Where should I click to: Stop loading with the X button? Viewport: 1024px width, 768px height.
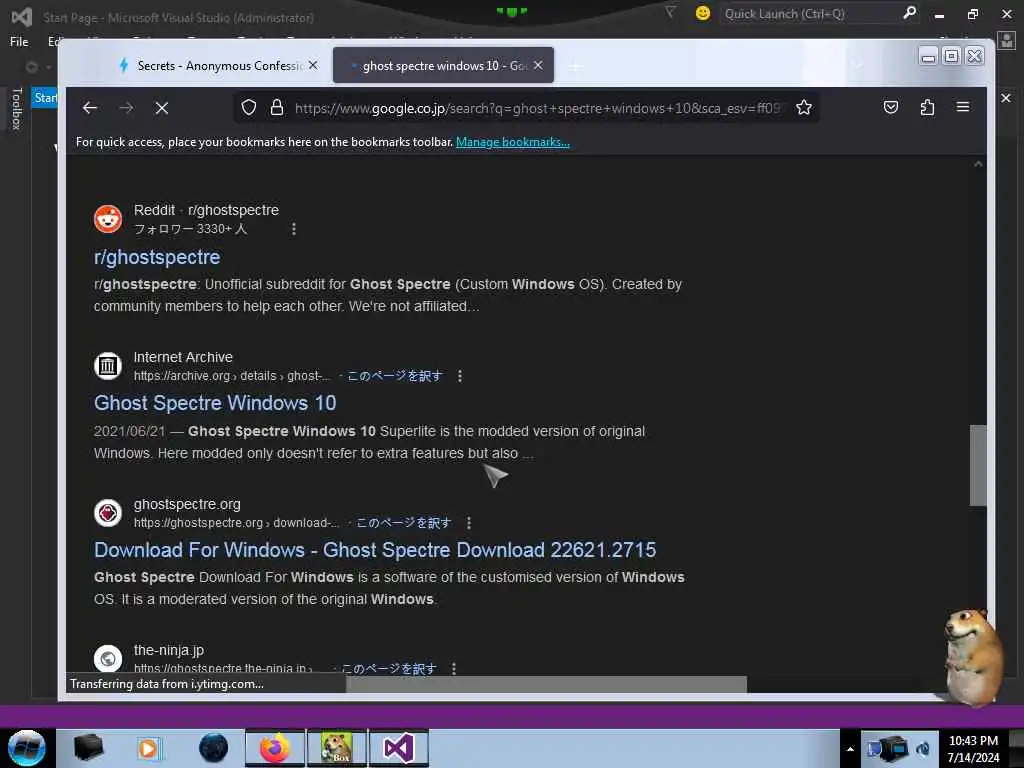(162, 108)
